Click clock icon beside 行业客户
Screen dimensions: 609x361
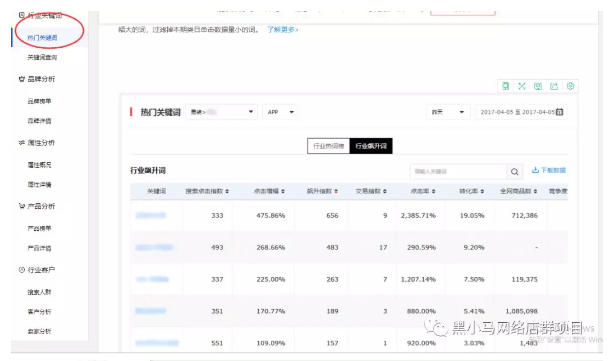[x=21, y=270]
